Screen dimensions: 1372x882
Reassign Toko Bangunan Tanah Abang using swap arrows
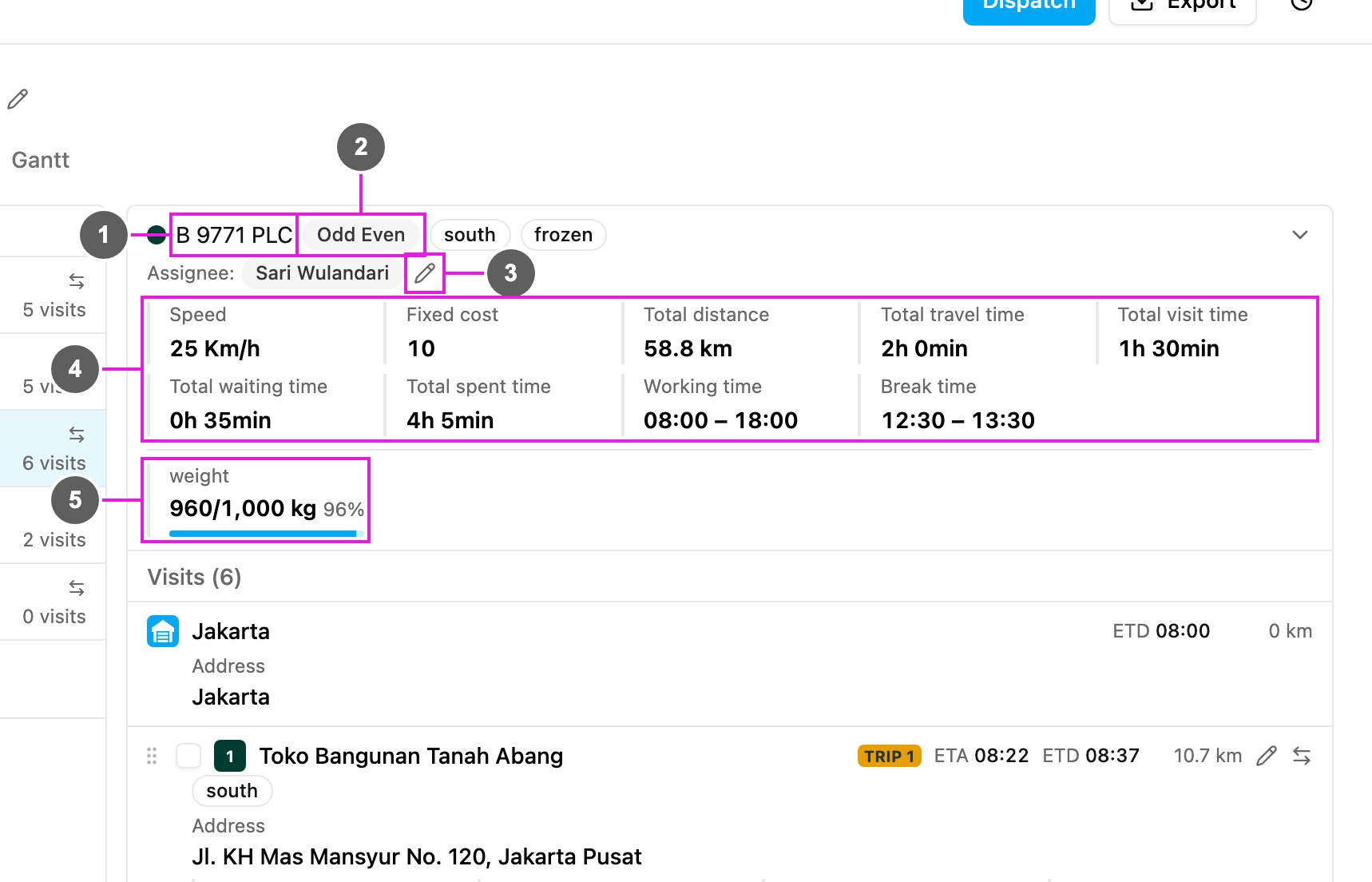tap(1302, 756)
